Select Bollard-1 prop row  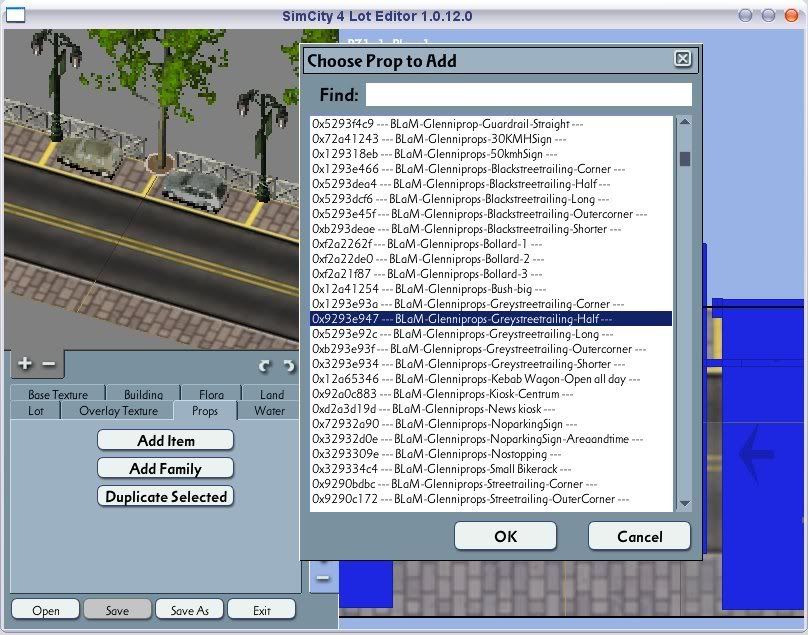[x=492, y=244]
